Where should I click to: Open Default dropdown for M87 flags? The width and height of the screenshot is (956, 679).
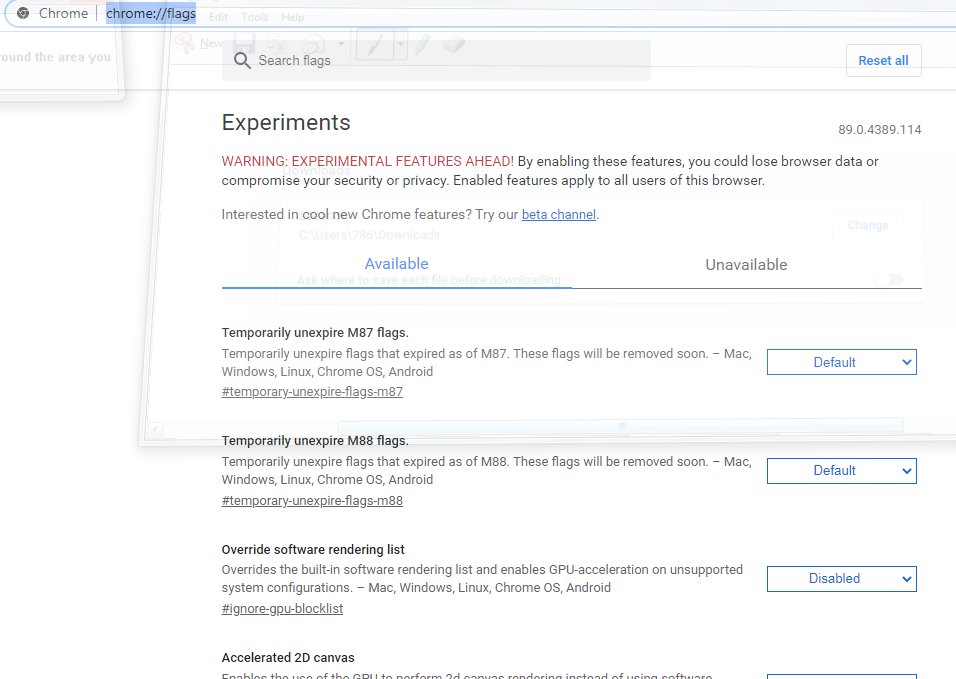(x=841, y=362)
